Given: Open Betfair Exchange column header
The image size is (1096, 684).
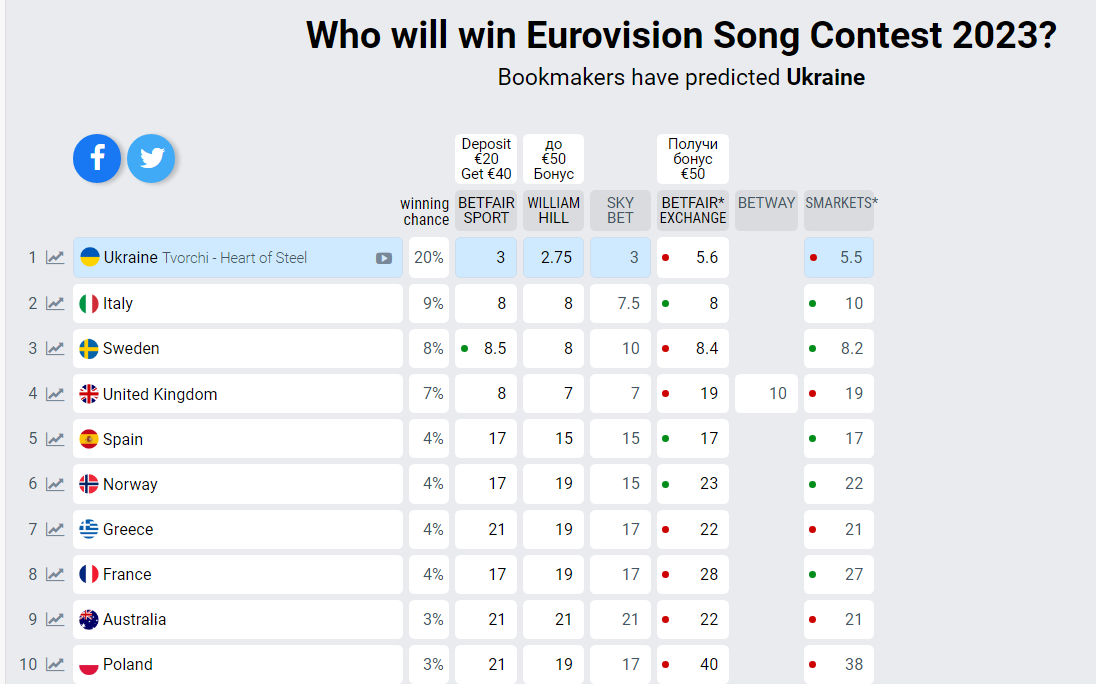Looking at the screenshot, I should point(692,210).
